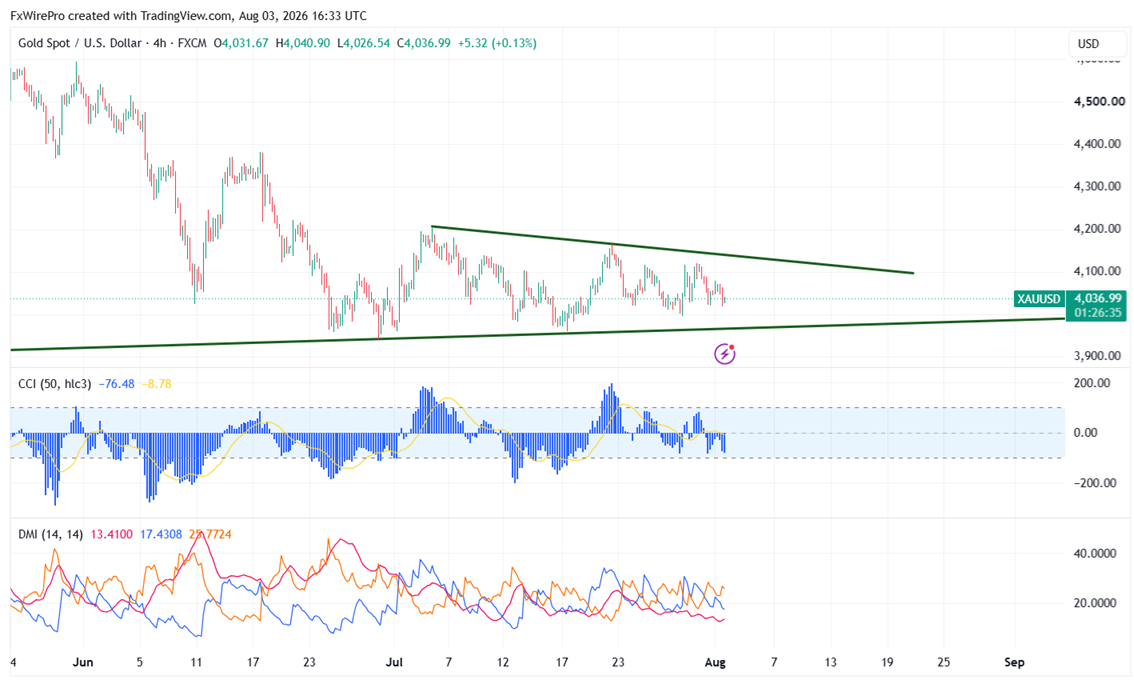Click the countdown timer 01:26:35
The height and width of the screenshot is (687, 1134).
pos(1098,313)
